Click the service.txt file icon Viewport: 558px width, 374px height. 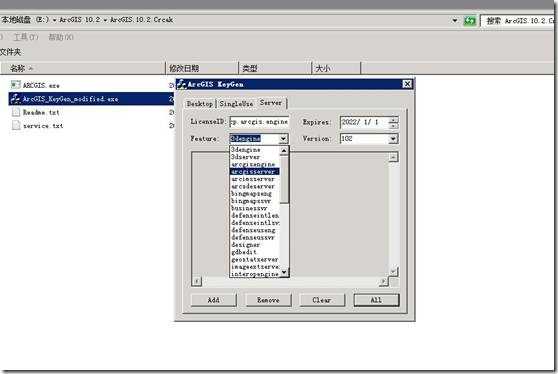16,125
